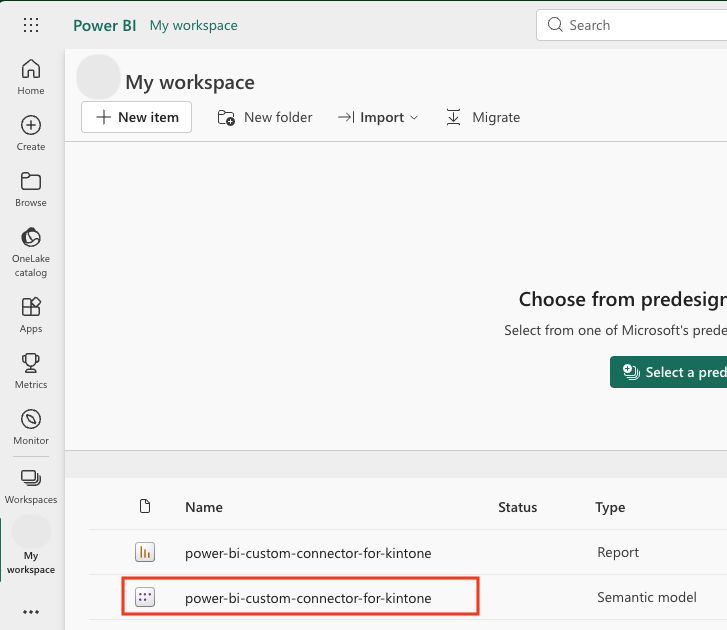Click the New item button

click(x=136, y=117)
